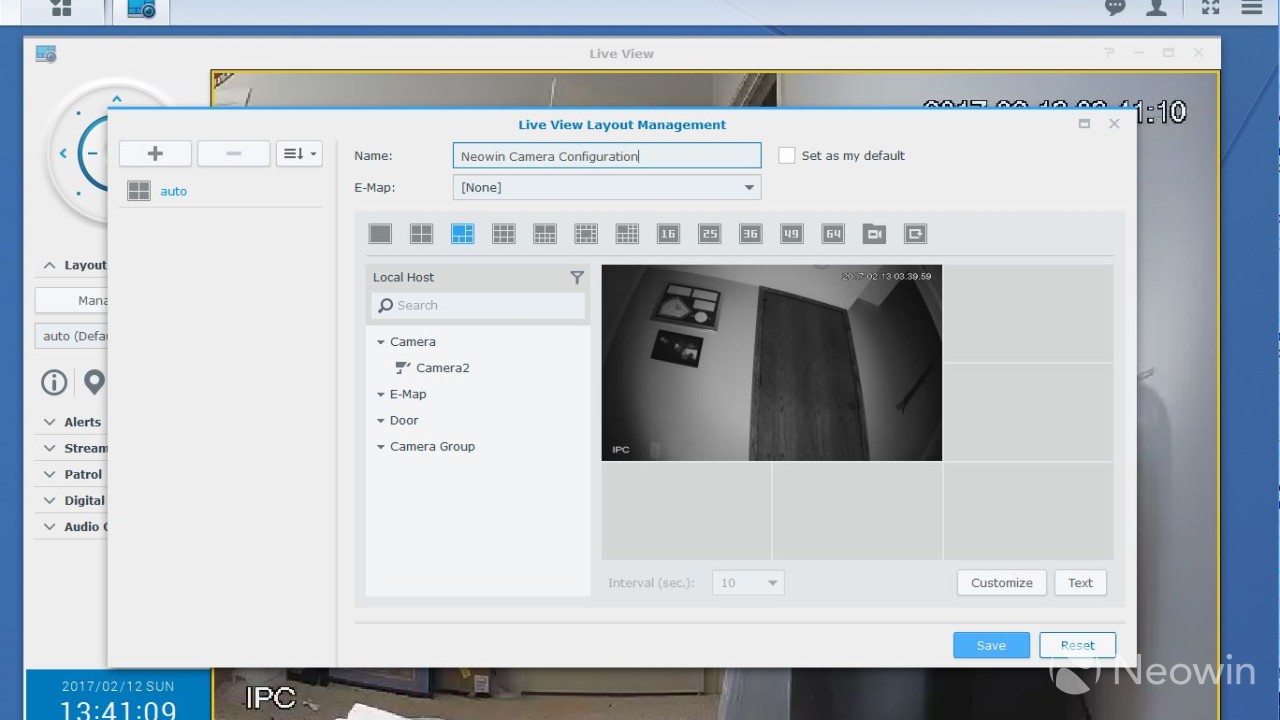Click the PTZ zoom-out minus icon
This screenshot has height=720, width=1280.
point(92,153)
